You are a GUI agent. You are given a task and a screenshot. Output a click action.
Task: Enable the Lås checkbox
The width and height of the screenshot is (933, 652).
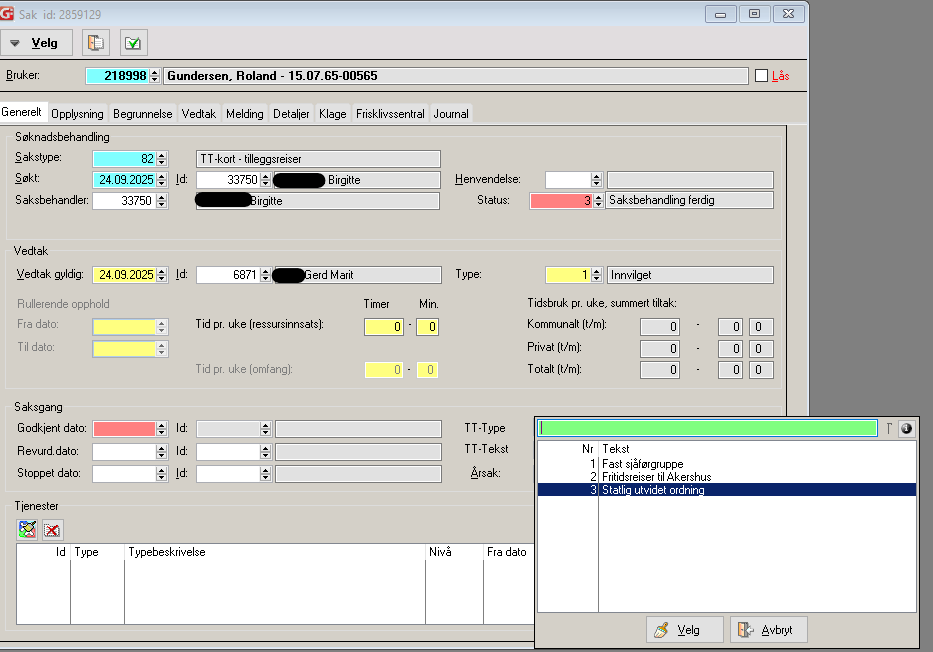coord(761,76)
